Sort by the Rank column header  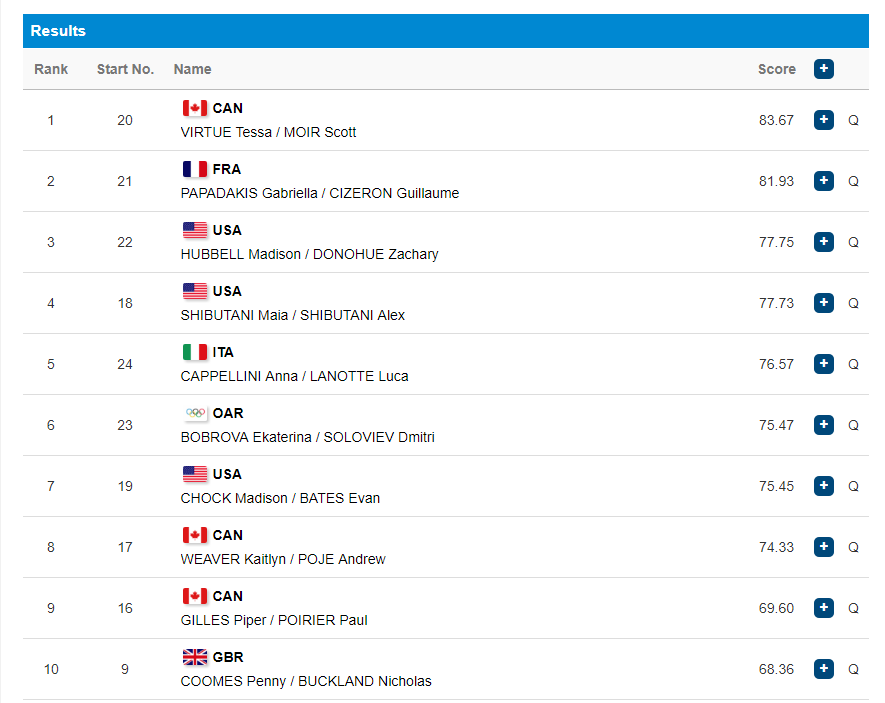coord(51,69)
